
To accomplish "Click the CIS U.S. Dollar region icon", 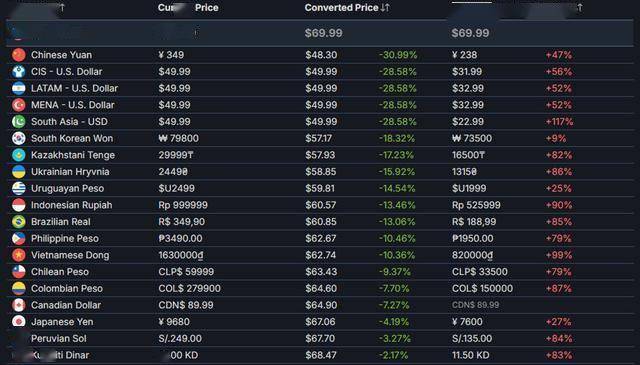I will coord(19,71).
